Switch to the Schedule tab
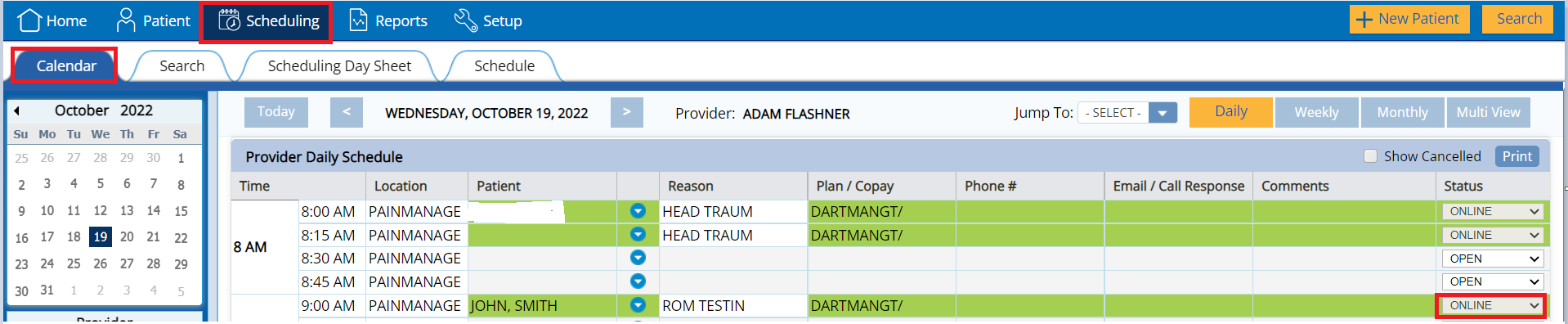 (x=504, y=66)
